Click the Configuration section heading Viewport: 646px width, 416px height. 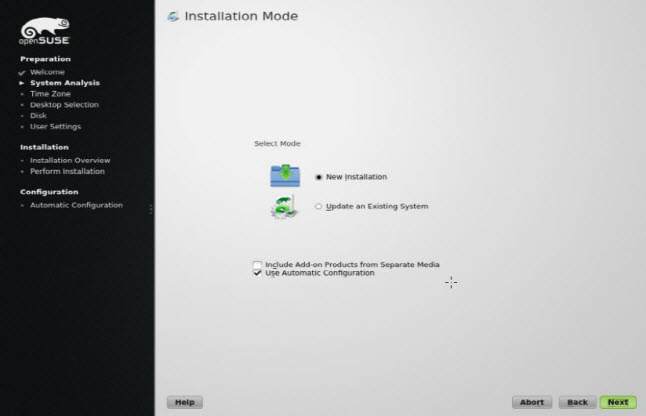click(49, 192)
